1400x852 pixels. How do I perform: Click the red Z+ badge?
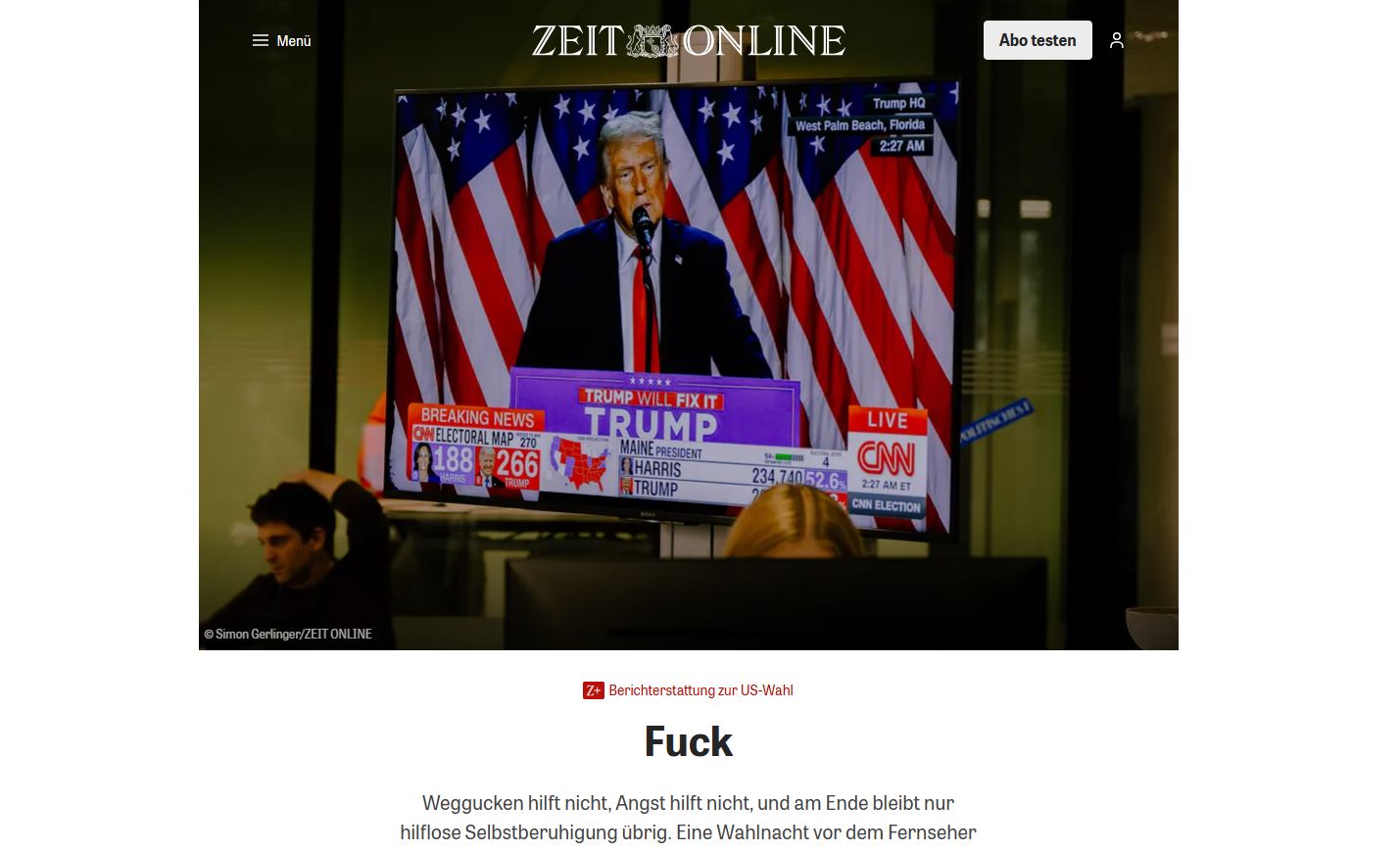coord(594,690)
